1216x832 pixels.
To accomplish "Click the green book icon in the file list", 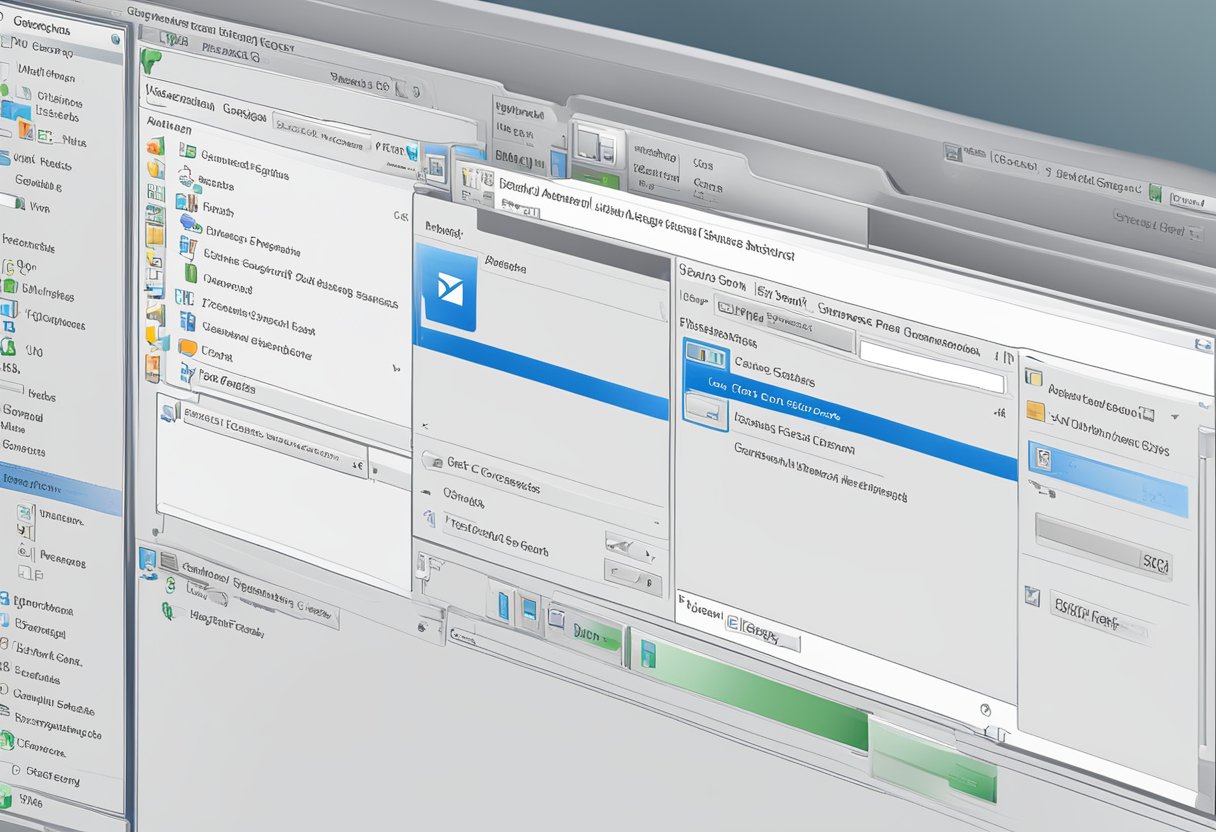I will (190, 272).
